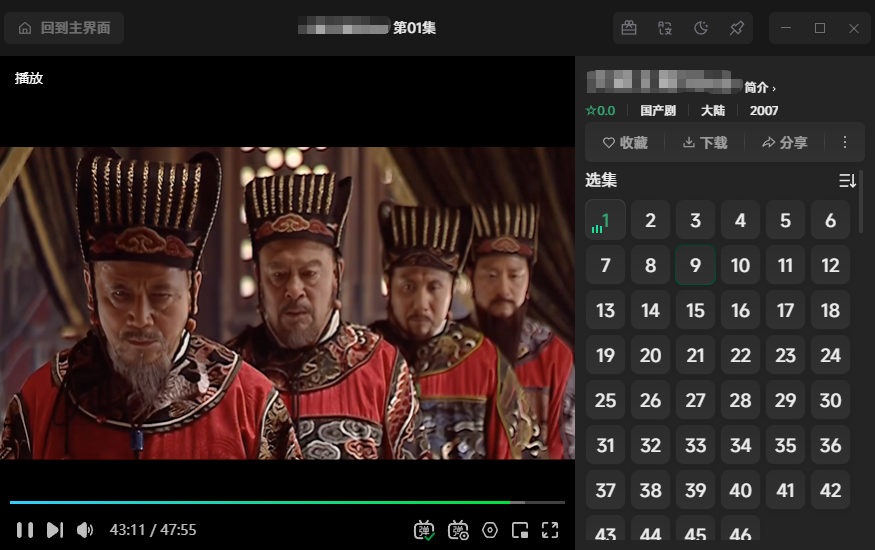This screenshot has height=550, width=875.
Task: Select episode 3
Action: tap(695, 220)
